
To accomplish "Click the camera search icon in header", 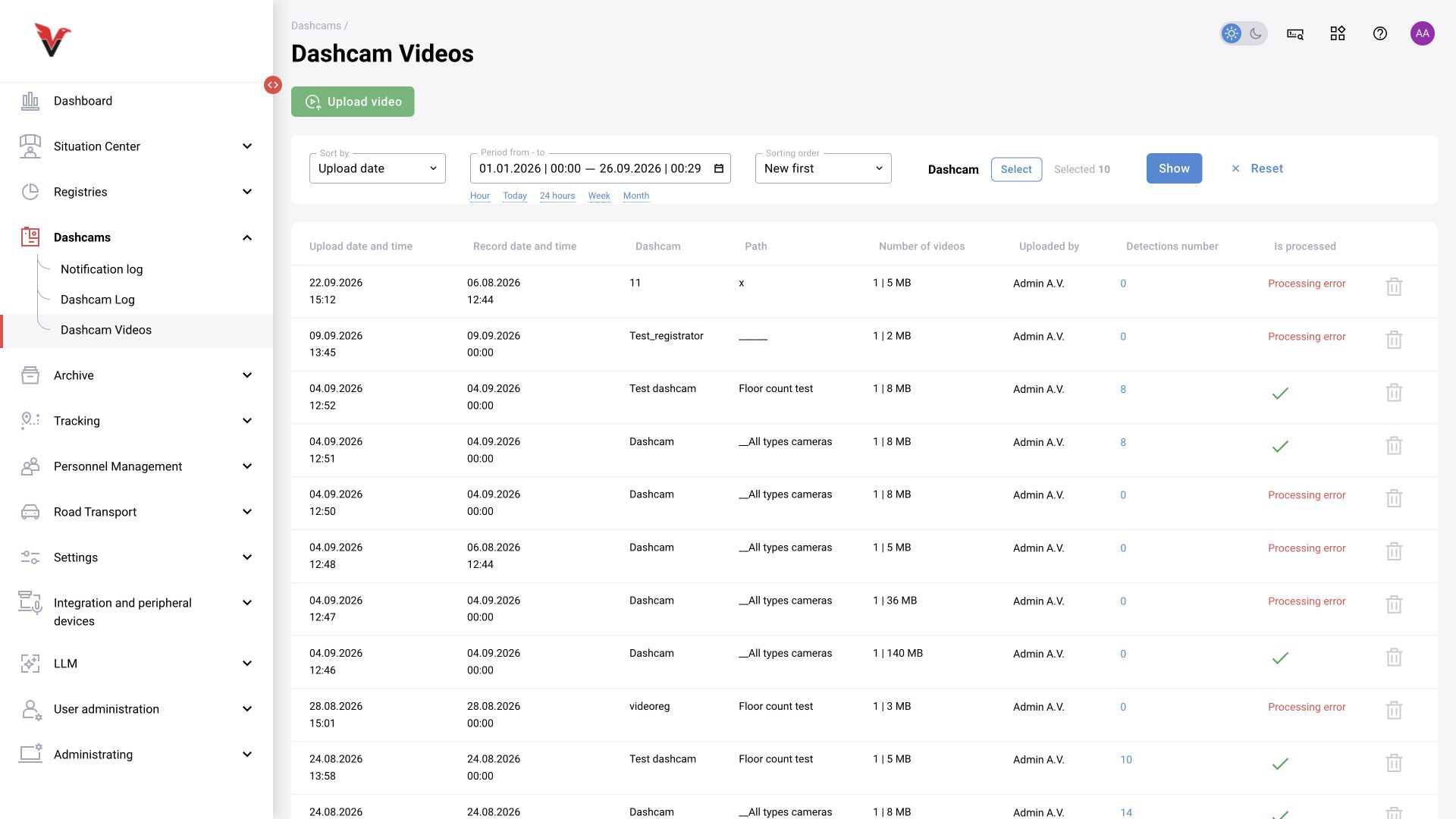I will [x=1295, y=33].
